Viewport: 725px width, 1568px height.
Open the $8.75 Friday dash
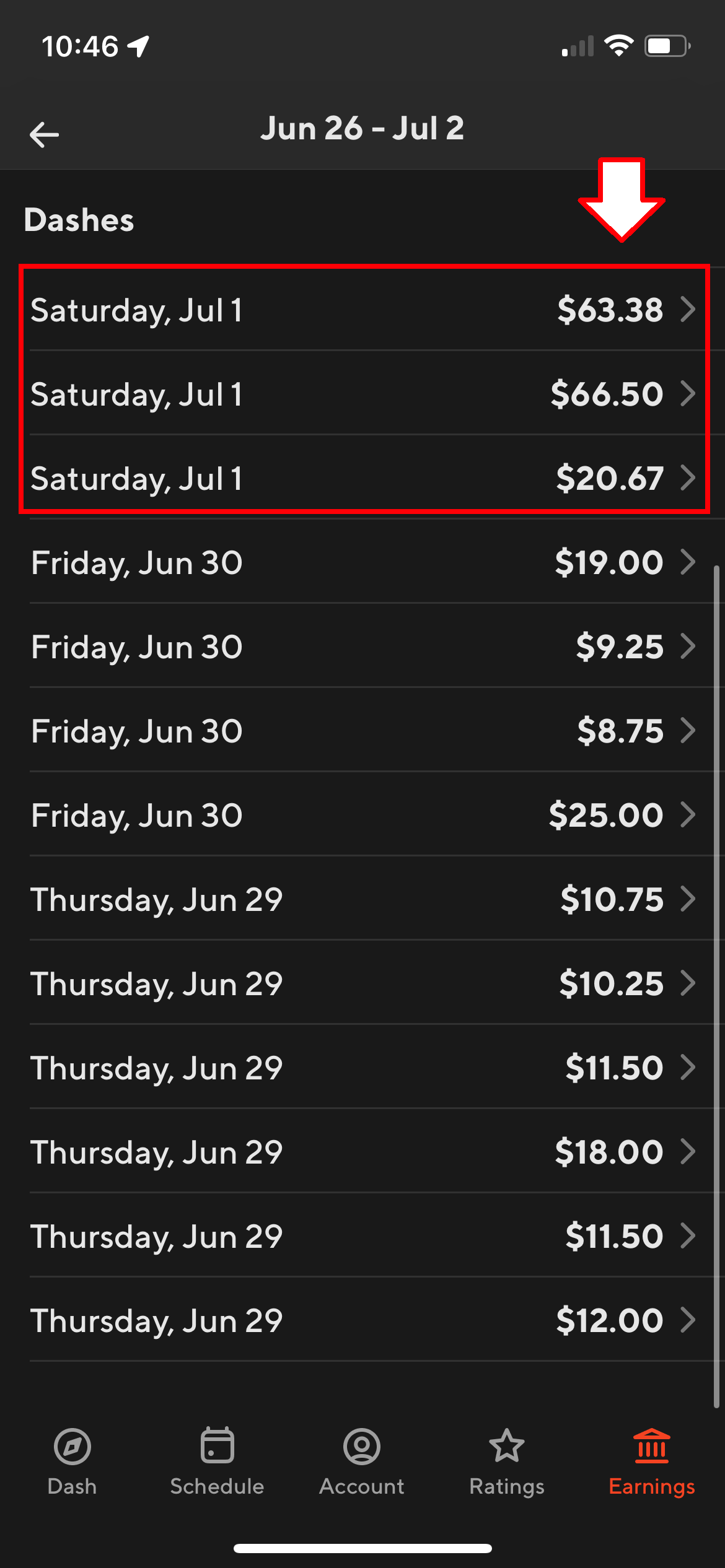362,731
